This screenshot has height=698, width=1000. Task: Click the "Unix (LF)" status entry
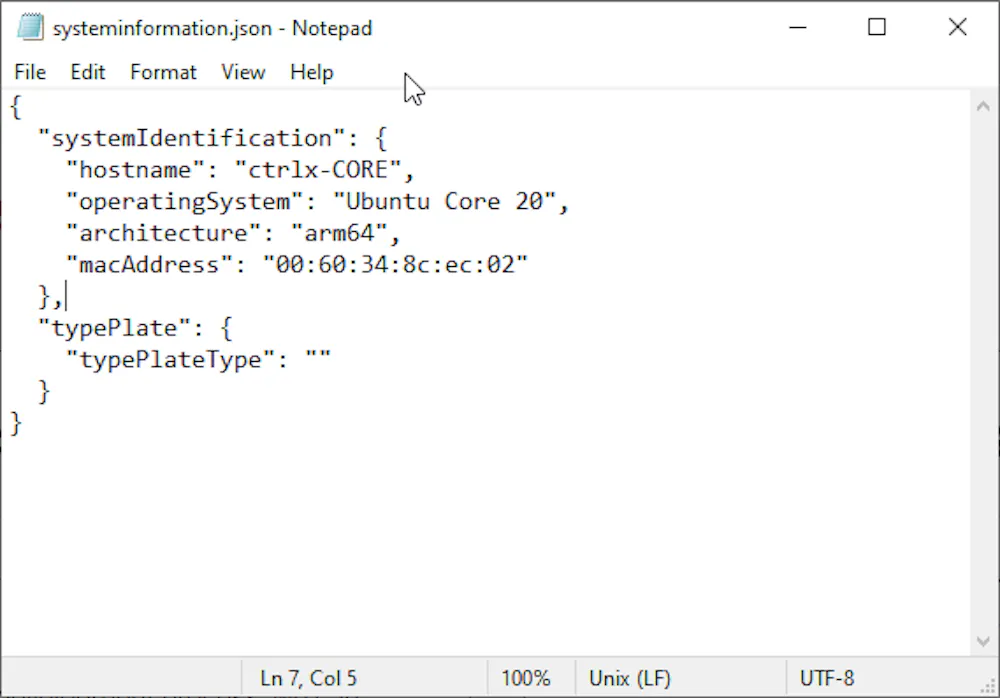click(630, 678)
